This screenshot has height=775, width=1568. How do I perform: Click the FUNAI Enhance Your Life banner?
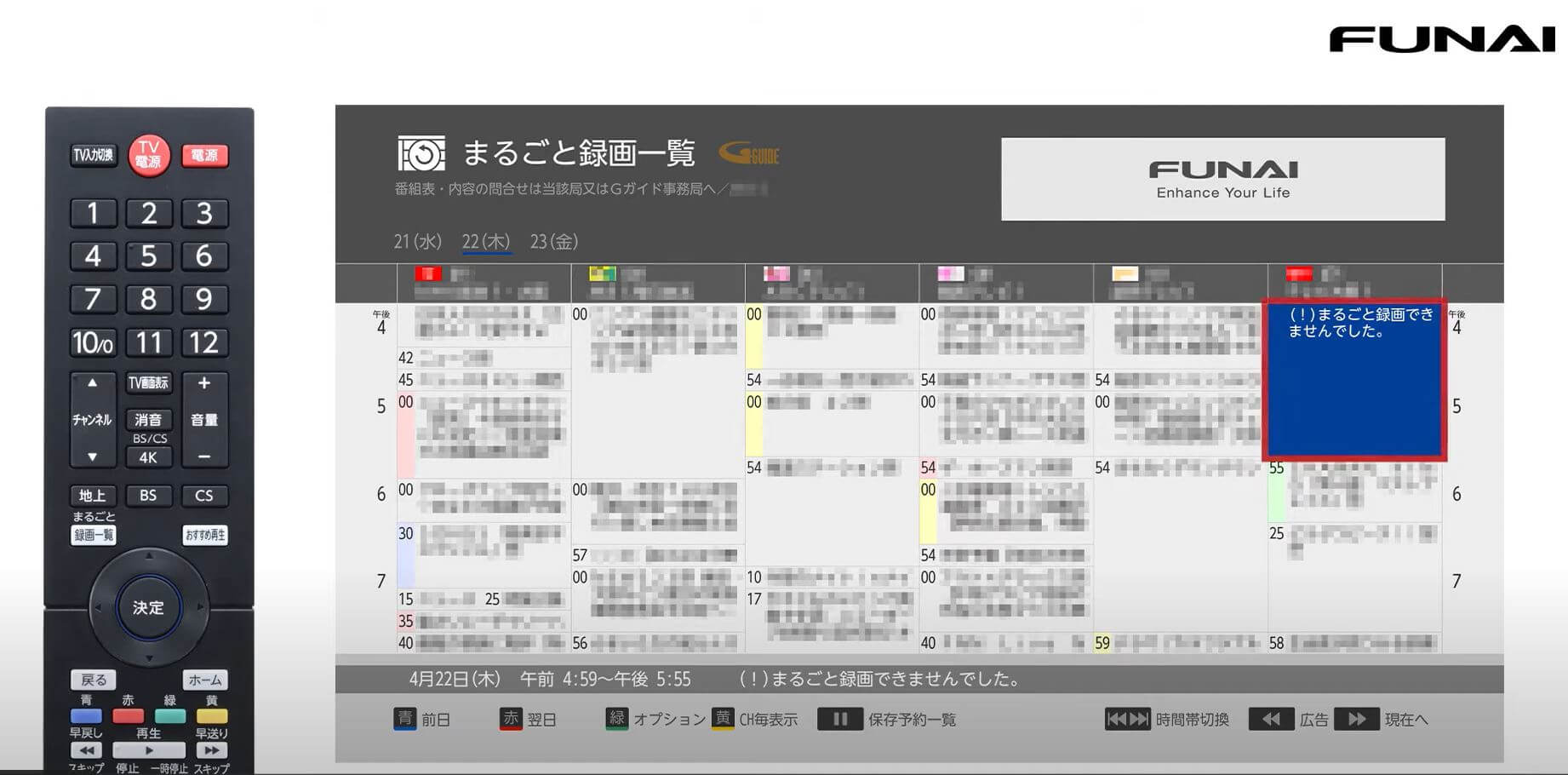coord(1223,180)
